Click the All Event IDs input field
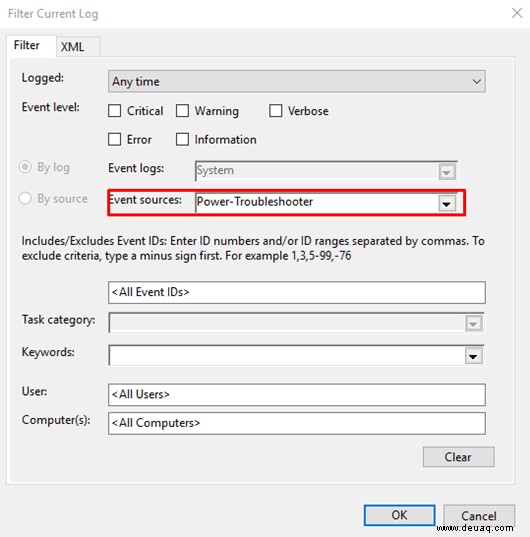 [x=296, y=292]
